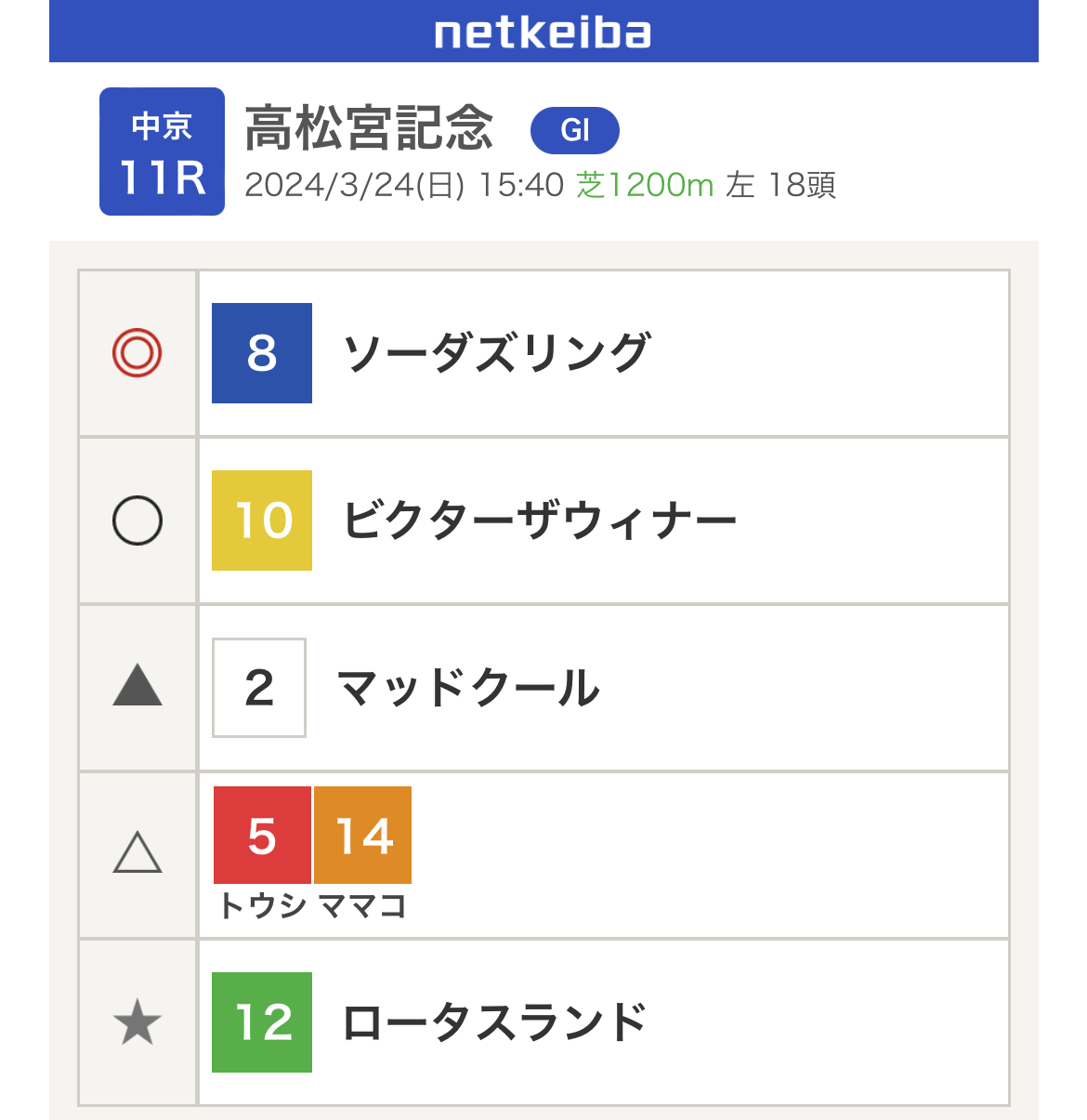Click the green number 12 badge
Viewport: 1087px width, 1120px height.
coord(262,1022)
